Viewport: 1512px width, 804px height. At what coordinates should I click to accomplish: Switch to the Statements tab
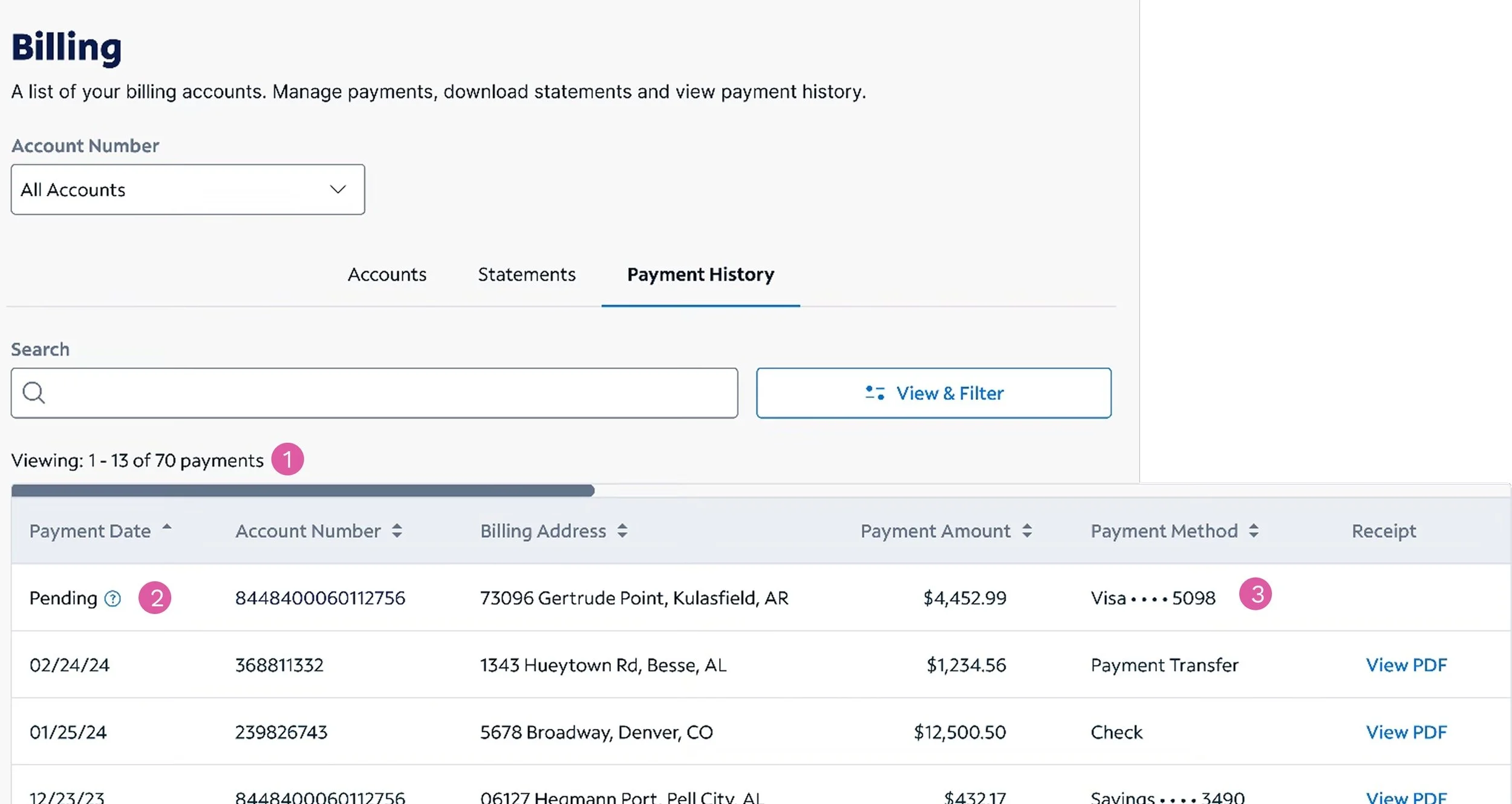point(526,274)
